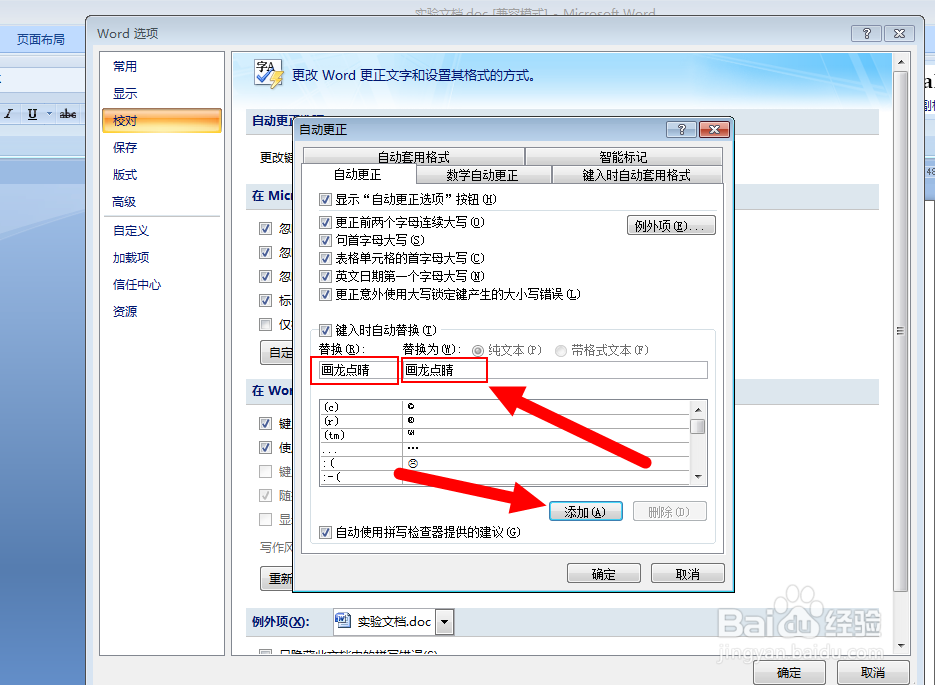The image size is (935, 685).
Task: Select 资源 in the options sidebar
Action: click(125, 311)
